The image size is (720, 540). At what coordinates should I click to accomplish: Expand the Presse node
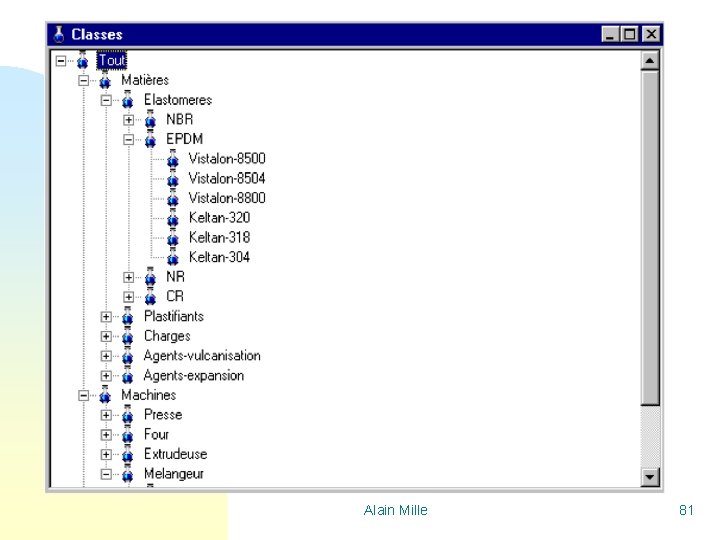click(106, 415)
